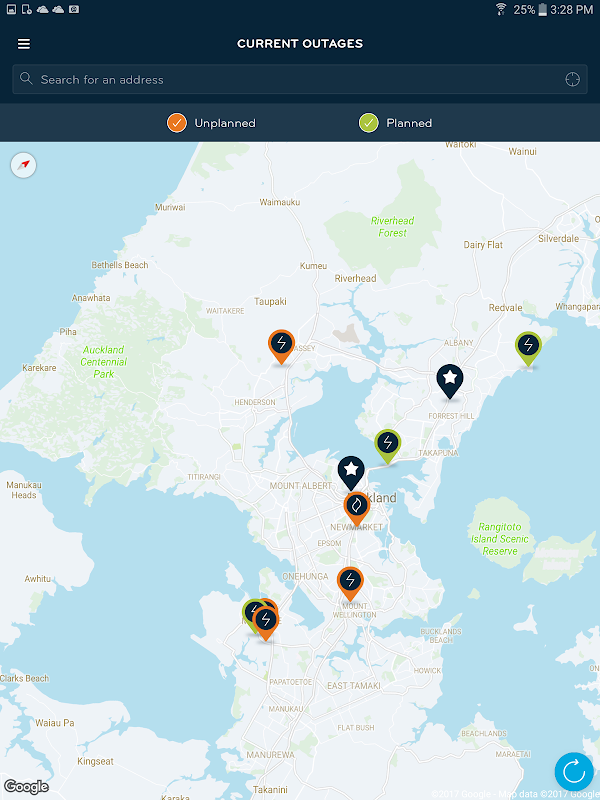Toggle the Unplanned outages checkbox
The width and height of the screenshot is (600, 800).
pyautogui.click(x=177, y=123)
